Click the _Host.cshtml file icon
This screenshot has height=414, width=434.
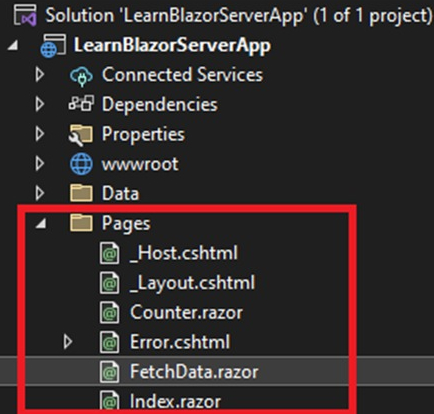point(110,254)
